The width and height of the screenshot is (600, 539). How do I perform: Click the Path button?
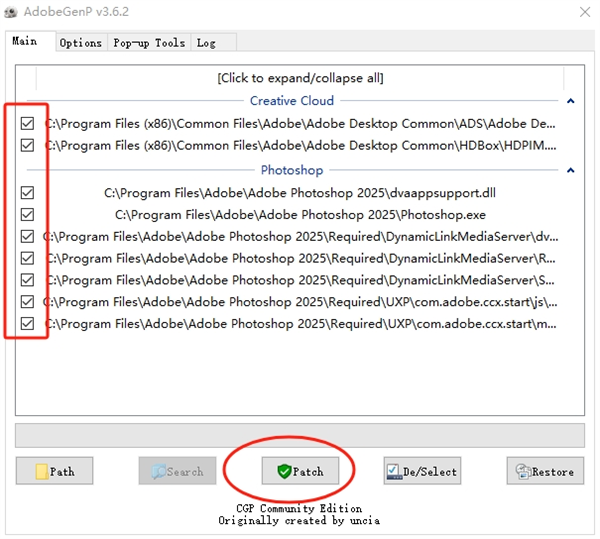(x=54, y=471)
